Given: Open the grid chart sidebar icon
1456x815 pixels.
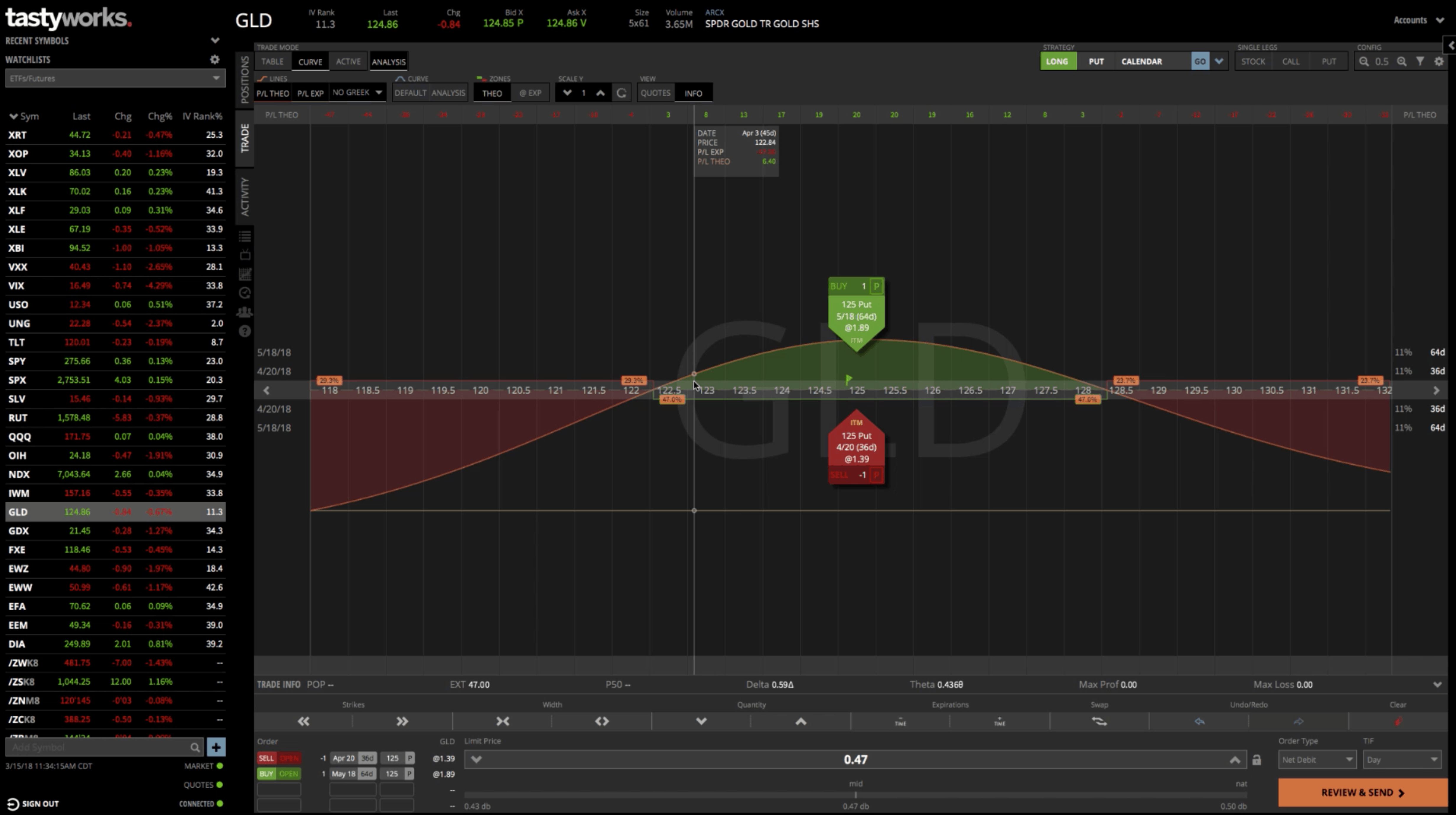Looking at the screenshot, I should [x=245, y=274].
